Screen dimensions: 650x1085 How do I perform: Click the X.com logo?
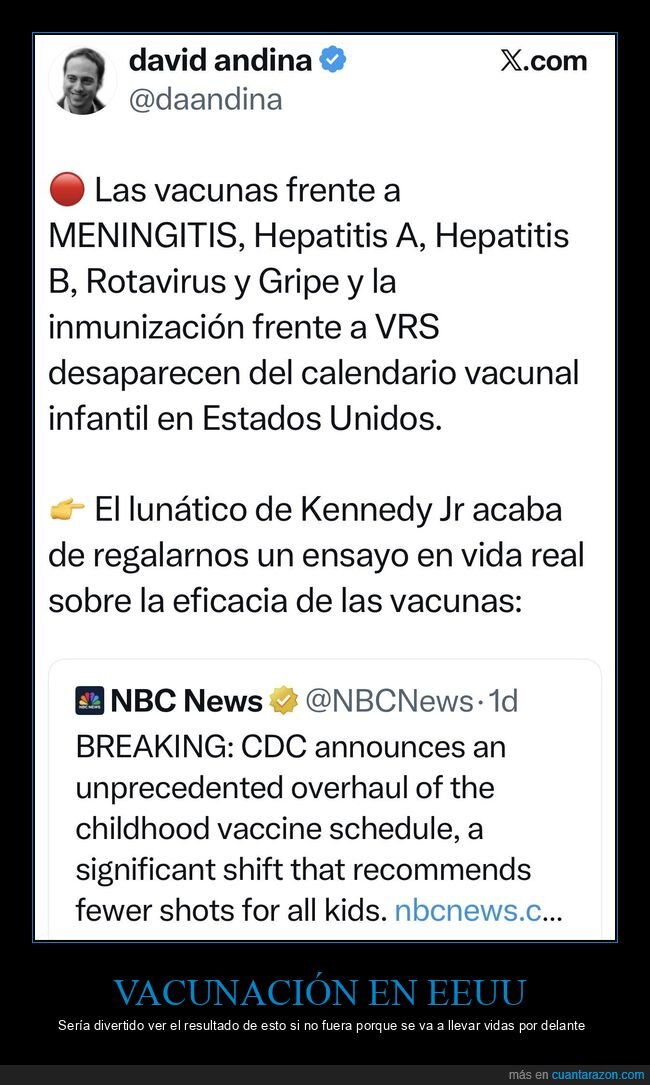point(543,61)
